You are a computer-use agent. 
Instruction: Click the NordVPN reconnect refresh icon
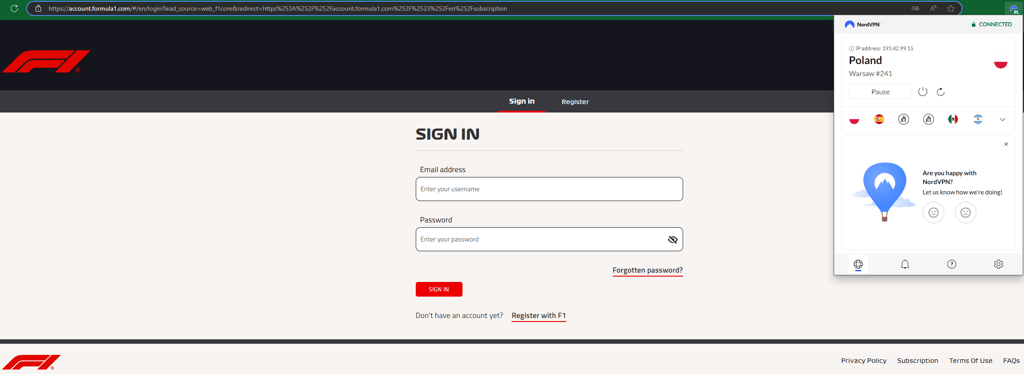pyautogui.click(x=940, y=91)
